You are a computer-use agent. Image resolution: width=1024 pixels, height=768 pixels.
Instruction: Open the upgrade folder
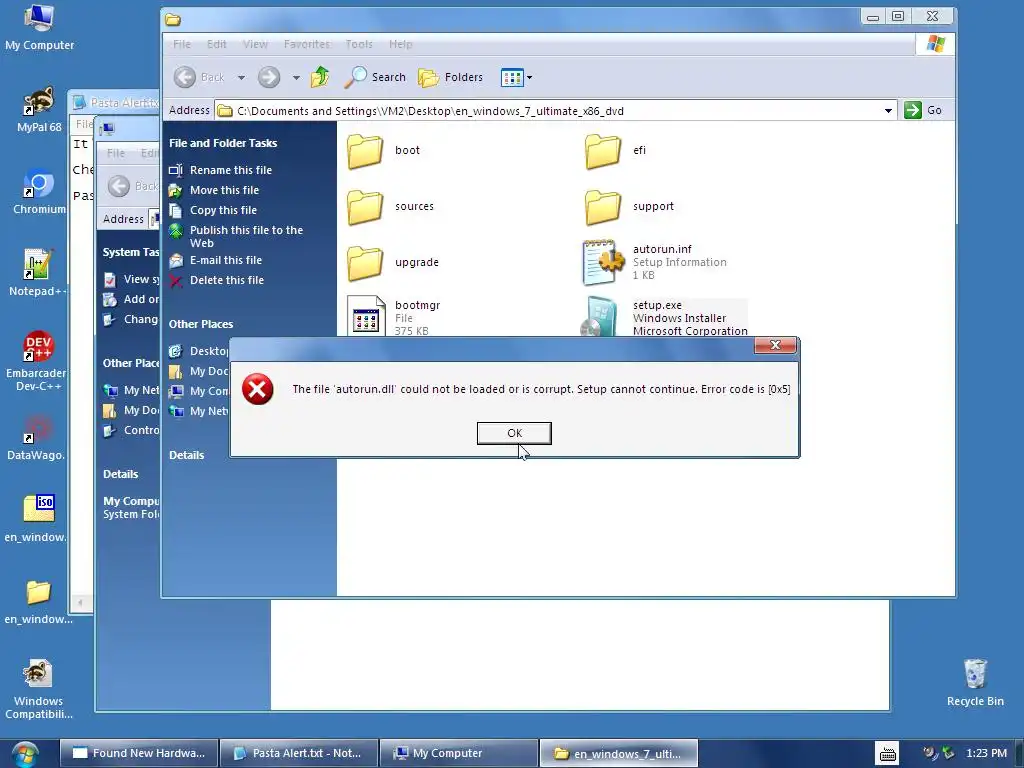coord(365,263)
